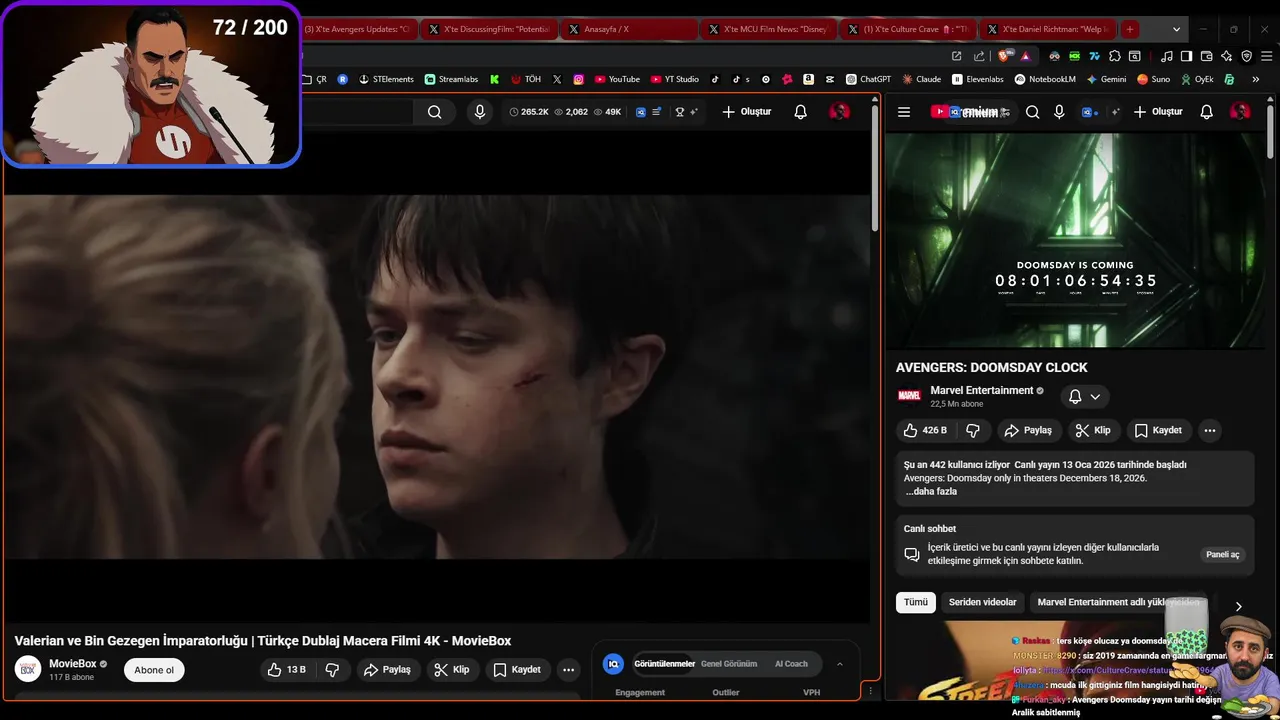Image resolution: width=1280 pixels, height=720 pixels.
Task: Click Doomsday Clock countdown video player
Action: tap(1075, 240)
